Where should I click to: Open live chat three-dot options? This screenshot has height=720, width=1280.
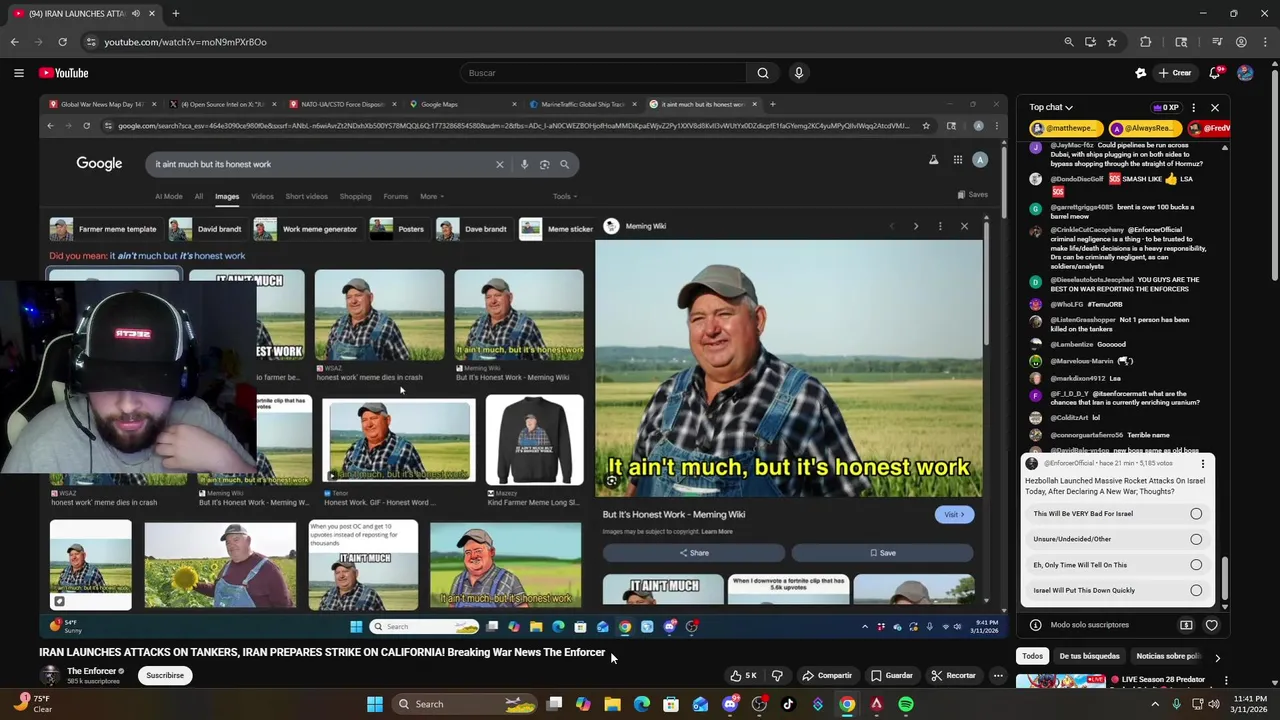coord(1193,107)
